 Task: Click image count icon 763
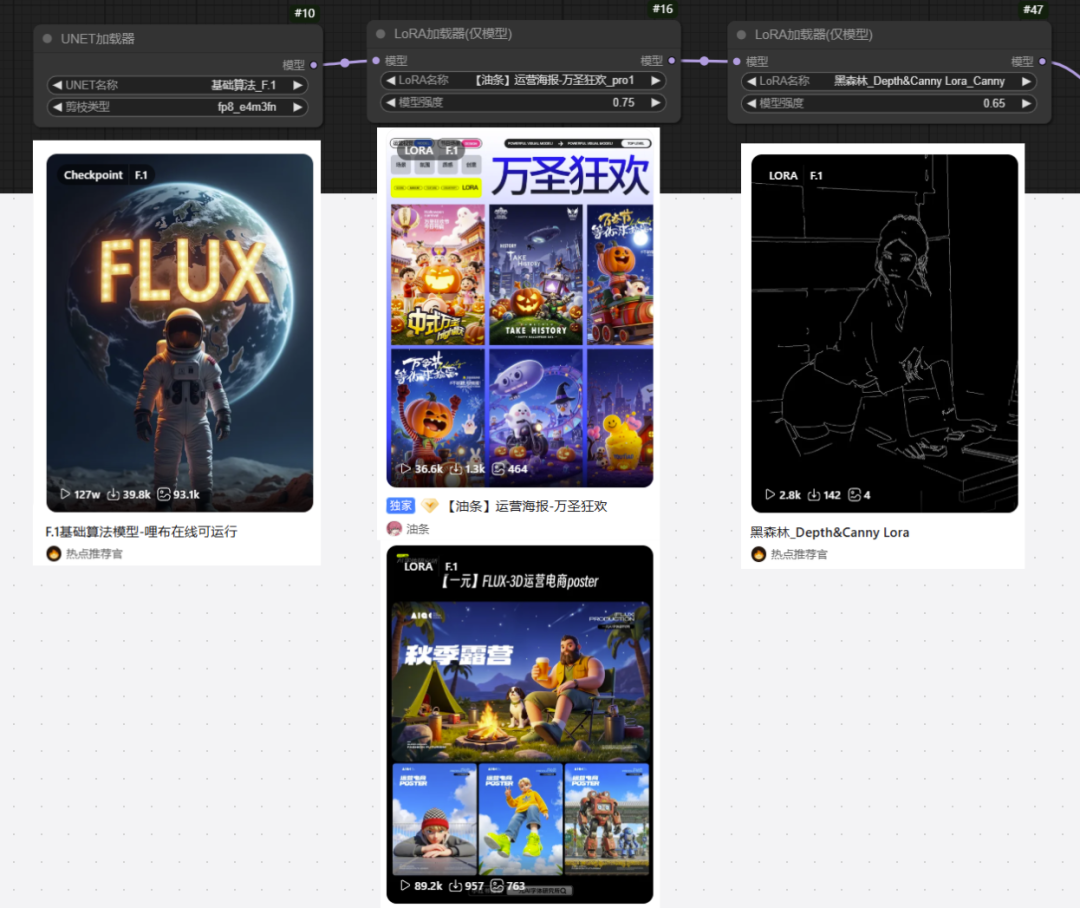click(497, 885)
